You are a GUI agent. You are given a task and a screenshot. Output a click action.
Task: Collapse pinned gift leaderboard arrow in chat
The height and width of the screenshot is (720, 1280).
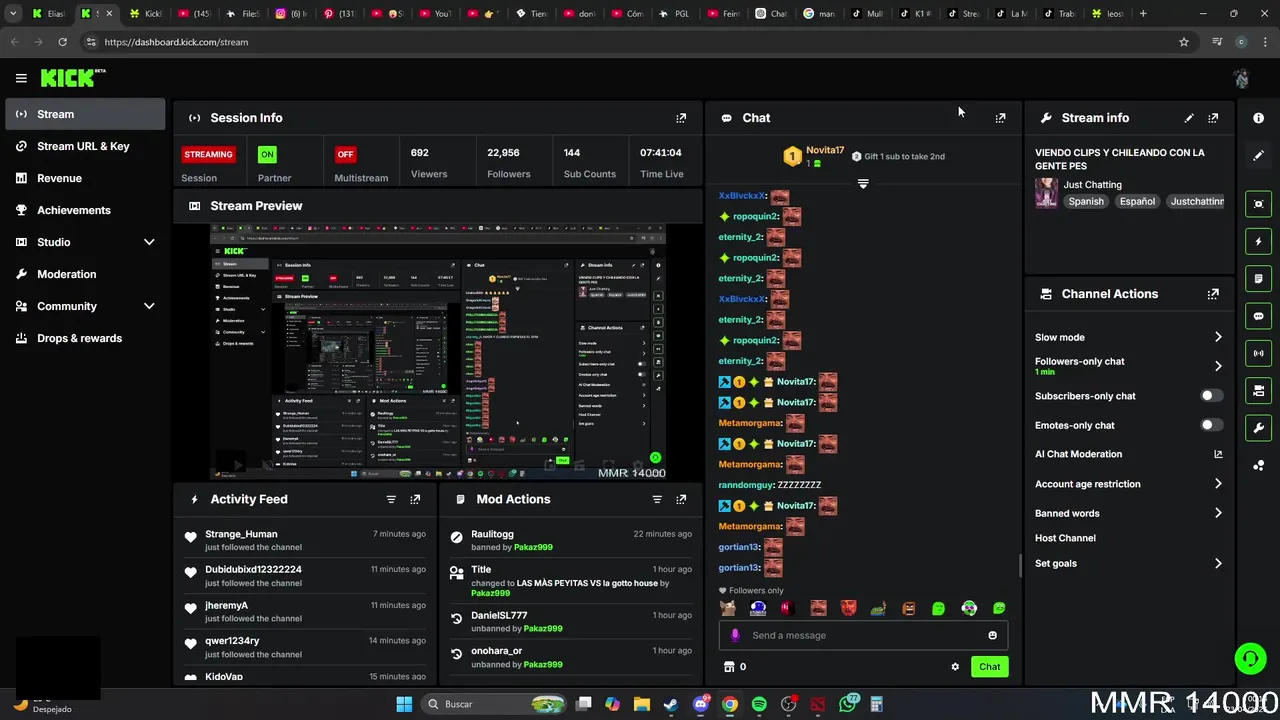pyautogui.click(x=863, y=184)
